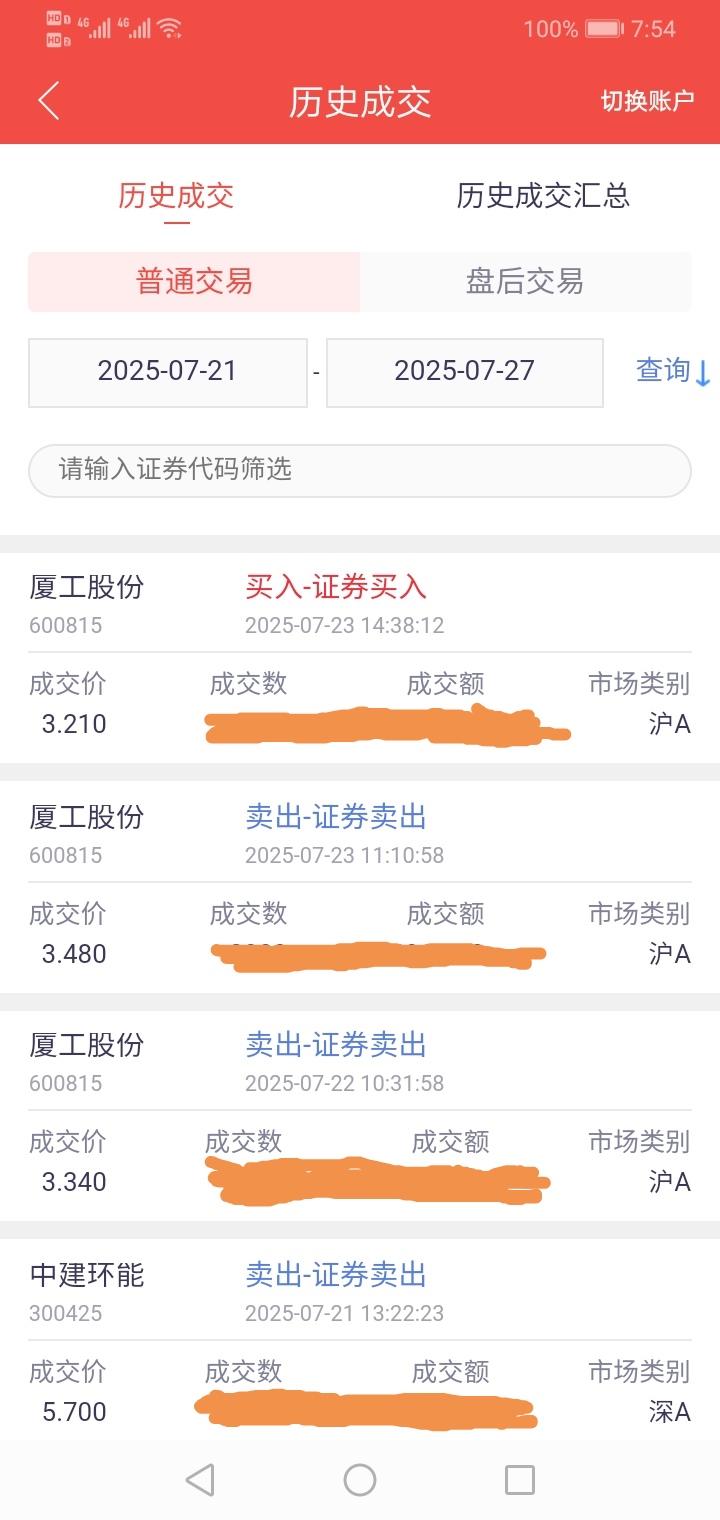Tap the Wi-Fi status icon
The height and width of the screenshot is (1520, 720).
pyautogui.click(x=171, y=28)
